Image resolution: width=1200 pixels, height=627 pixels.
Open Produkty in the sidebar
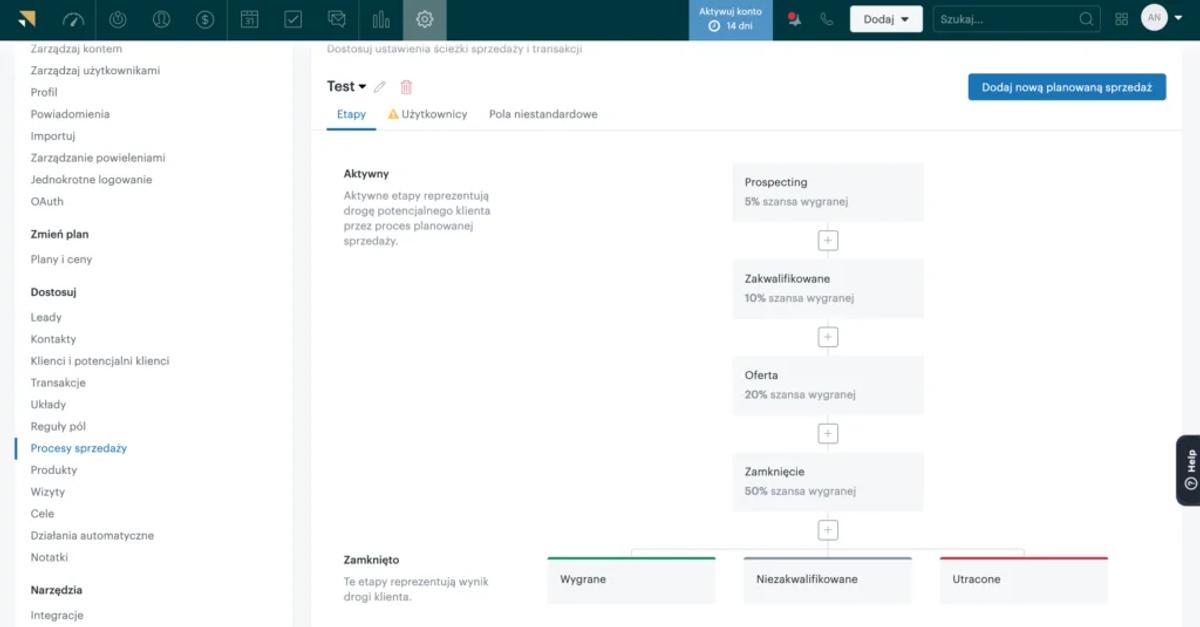(x=54, y=470)
